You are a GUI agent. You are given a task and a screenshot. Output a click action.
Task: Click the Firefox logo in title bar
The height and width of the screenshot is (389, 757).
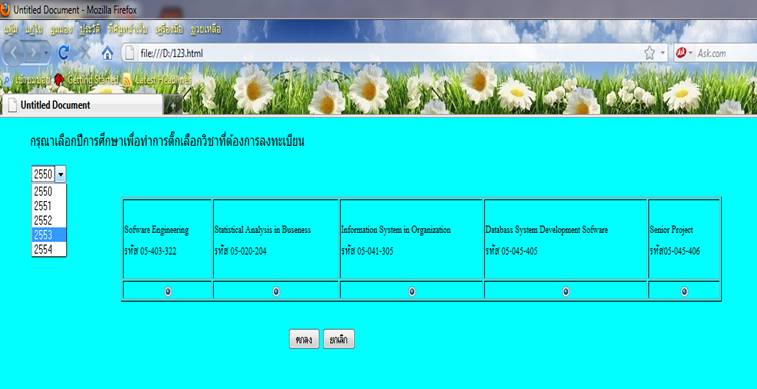point(5,9)
